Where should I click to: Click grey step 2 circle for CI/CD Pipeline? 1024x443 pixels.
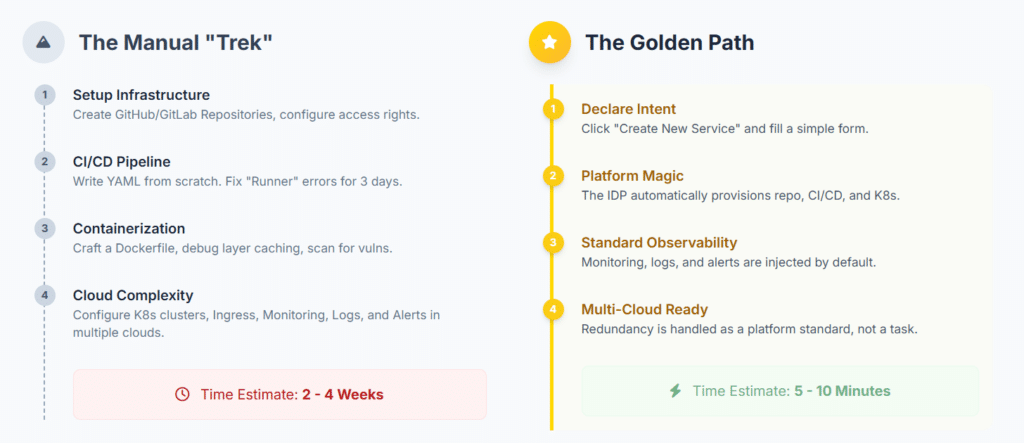[44, 162]
